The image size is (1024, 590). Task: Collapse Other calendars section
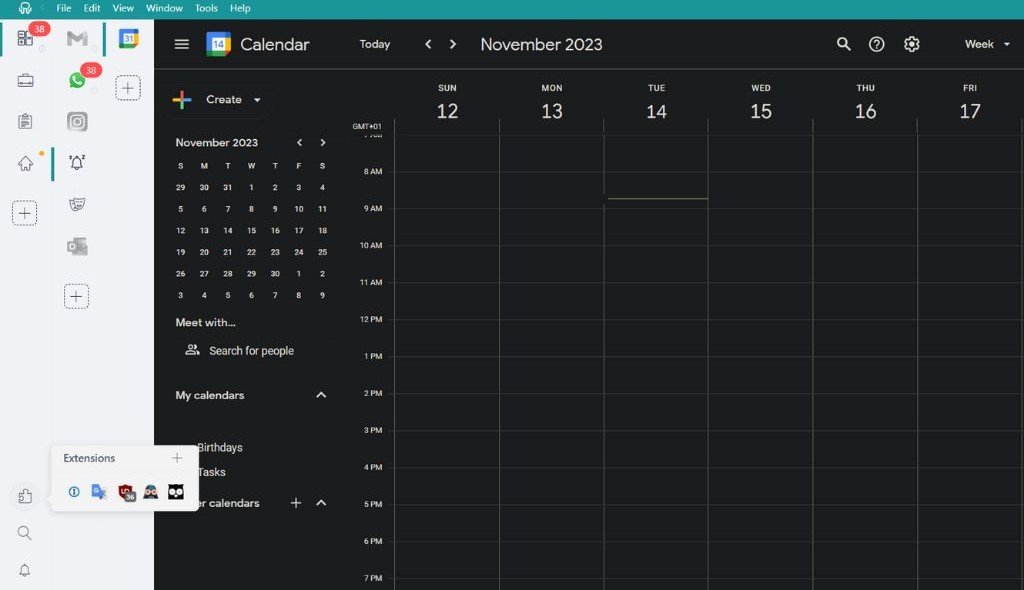pos(321,503)
